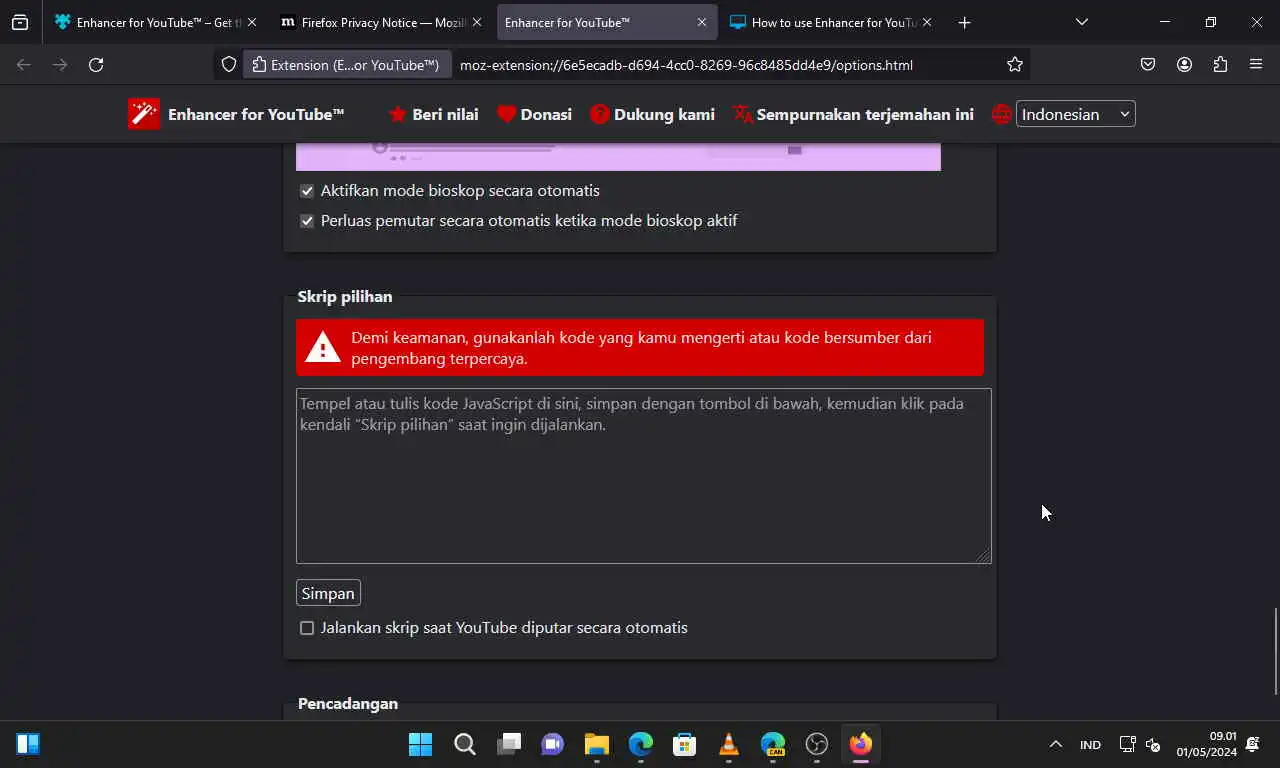Click the JavaScript code textarea

click(644, 476)
